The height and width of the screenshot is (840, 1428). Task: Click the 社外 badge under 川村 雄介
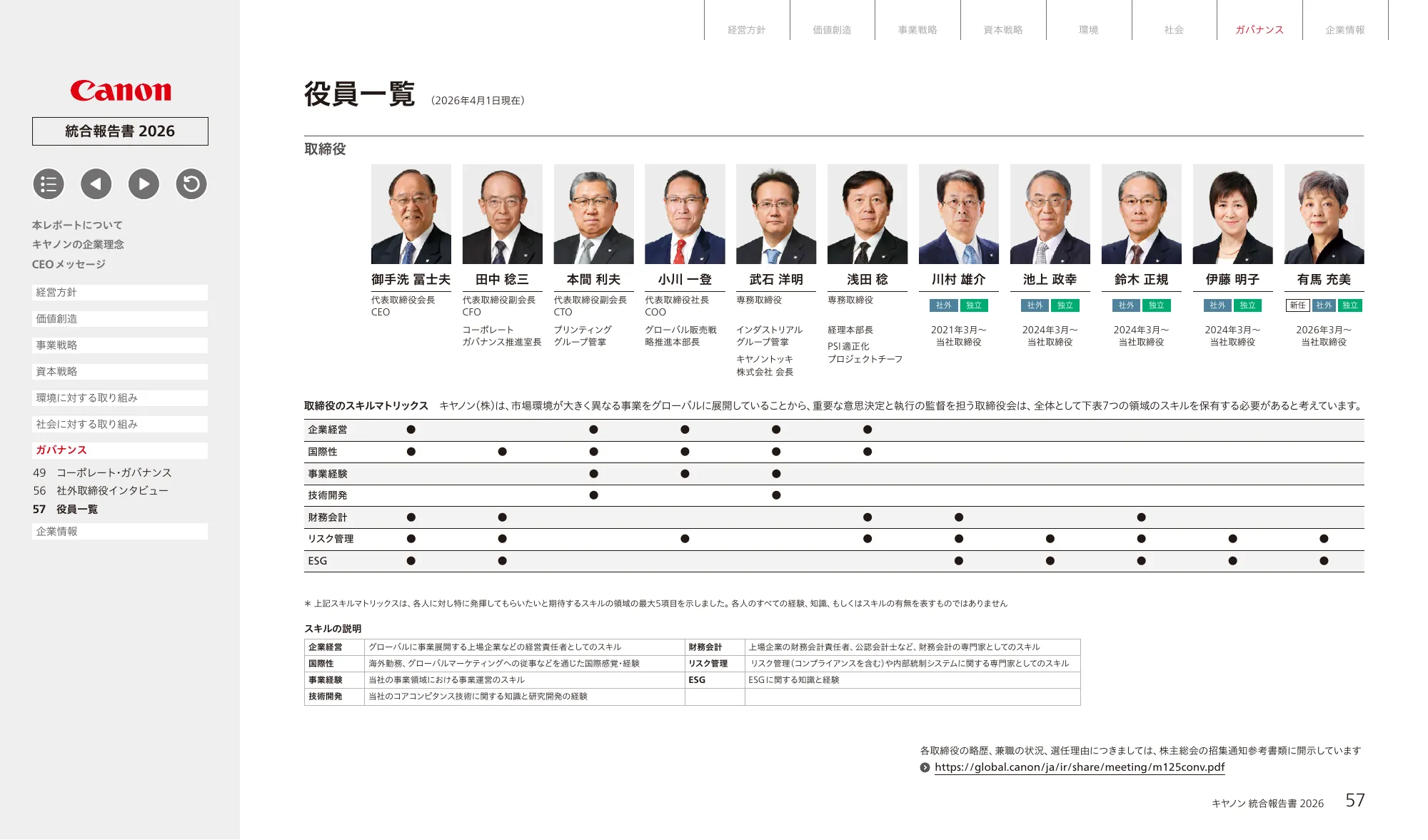[943, 305]
